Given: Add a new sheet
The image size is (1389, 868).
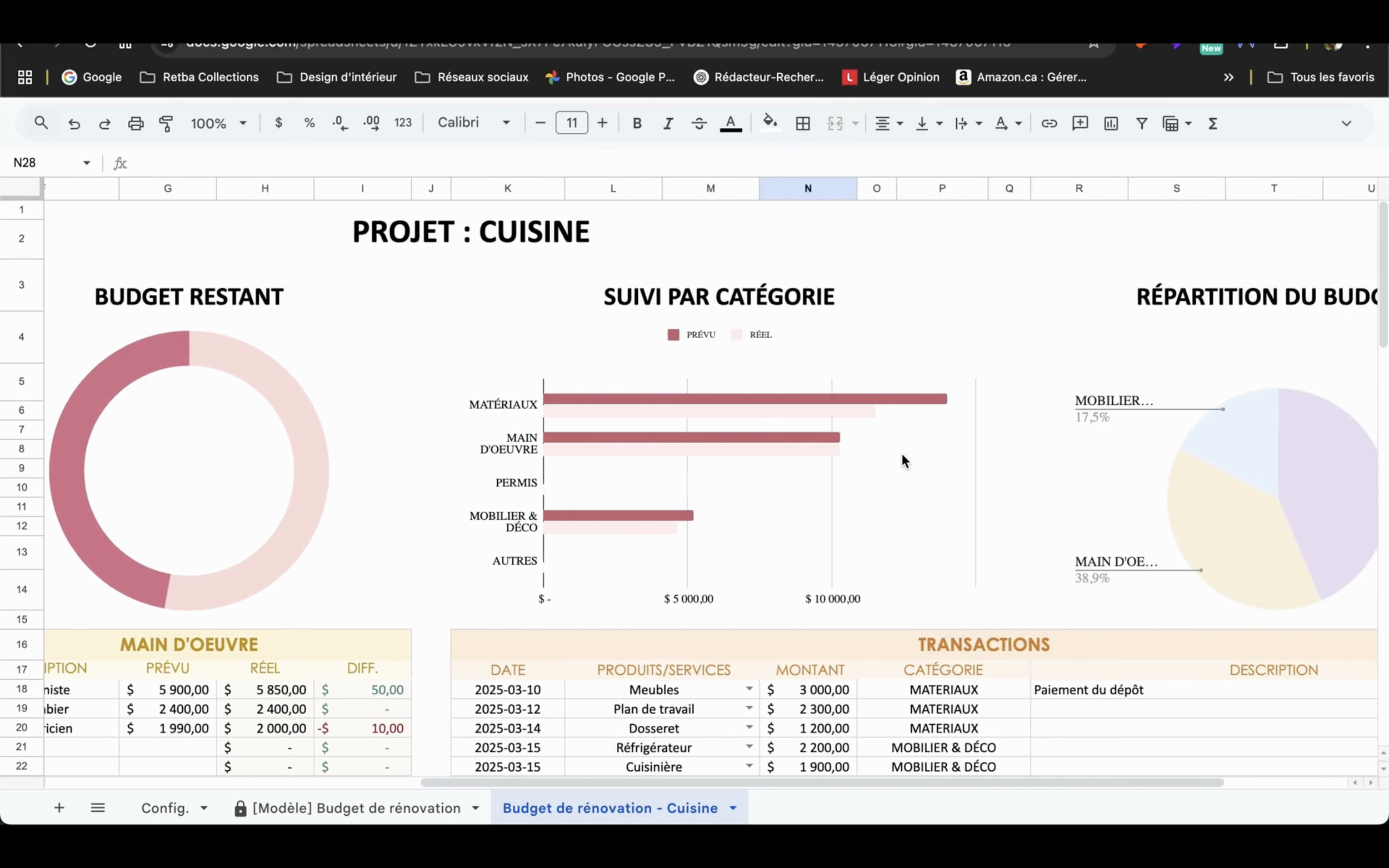Looking at the screenshot, I should (59, 807).
